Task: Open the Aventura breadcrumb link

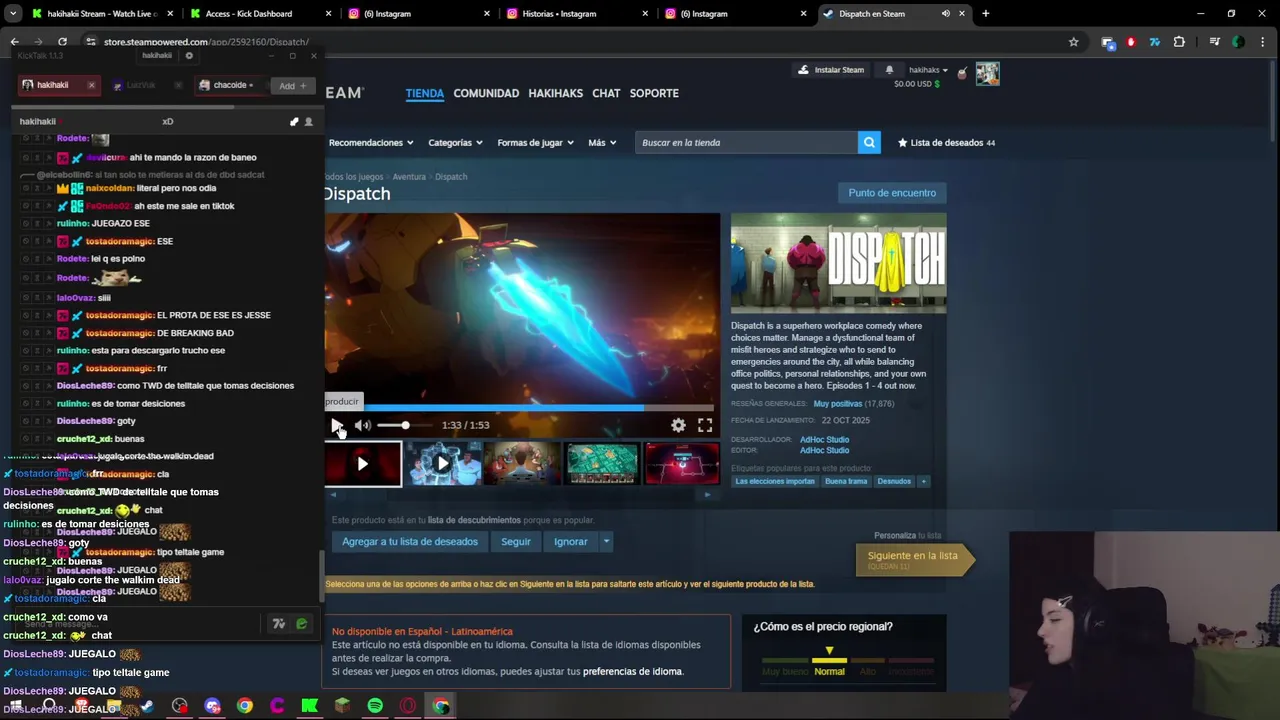Action: click(x=409, y=177)
